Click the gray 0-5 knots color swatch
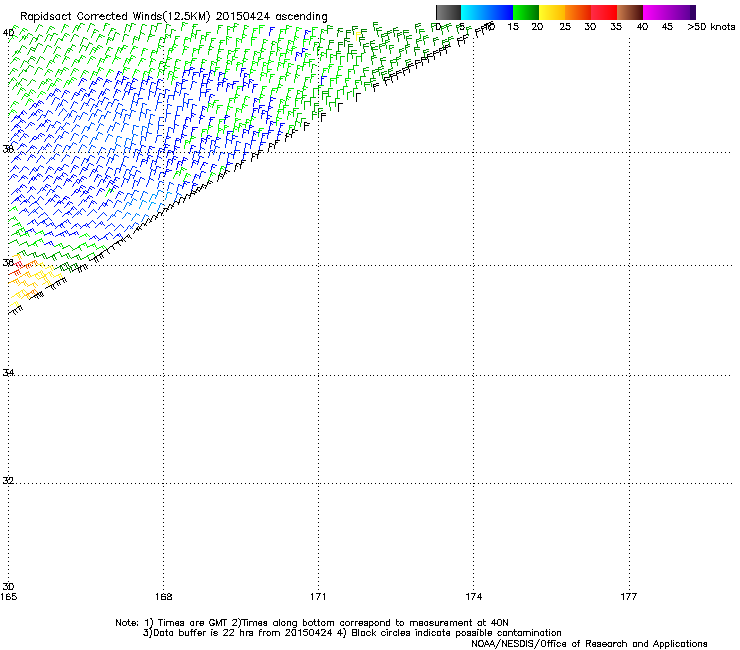The height and width of the screenshot is (650, 740). pos(448,12)
